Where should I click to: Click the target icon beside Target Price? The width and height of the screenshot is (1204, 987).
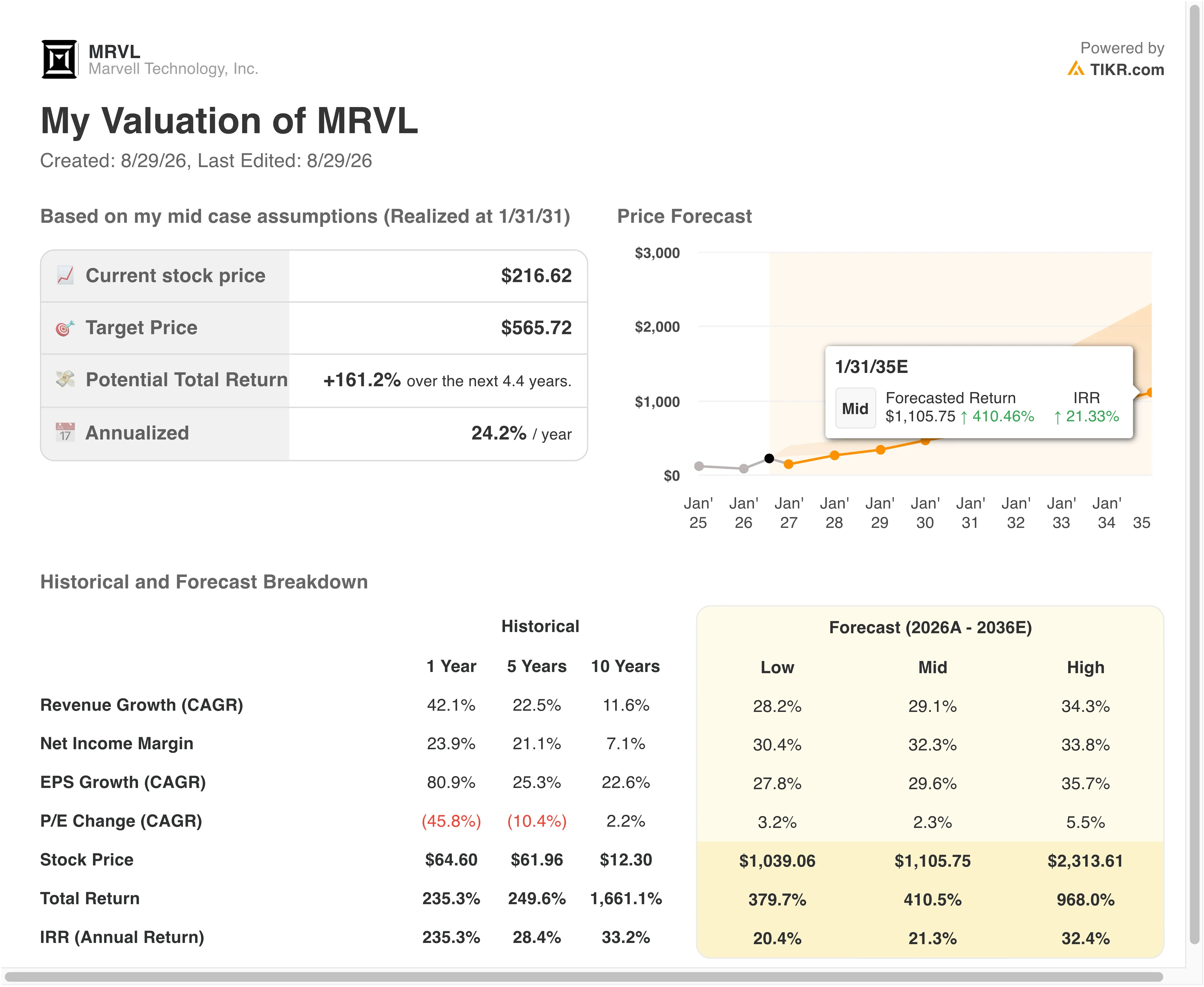point(65,328)
